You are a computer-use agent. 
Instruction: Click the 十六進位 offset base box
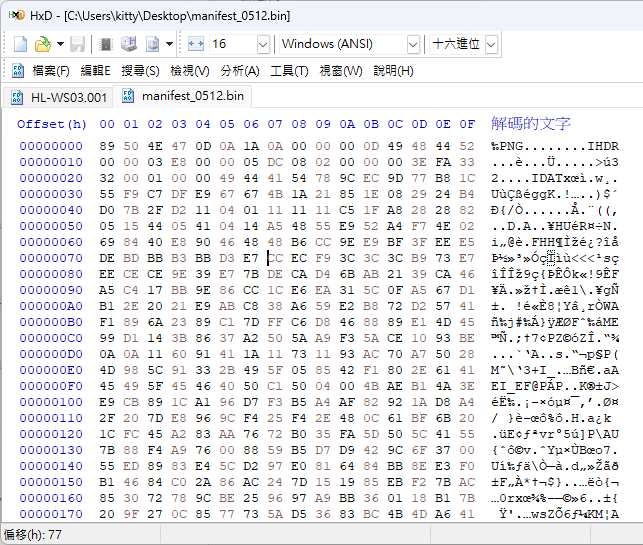click(x=457, y=44)
